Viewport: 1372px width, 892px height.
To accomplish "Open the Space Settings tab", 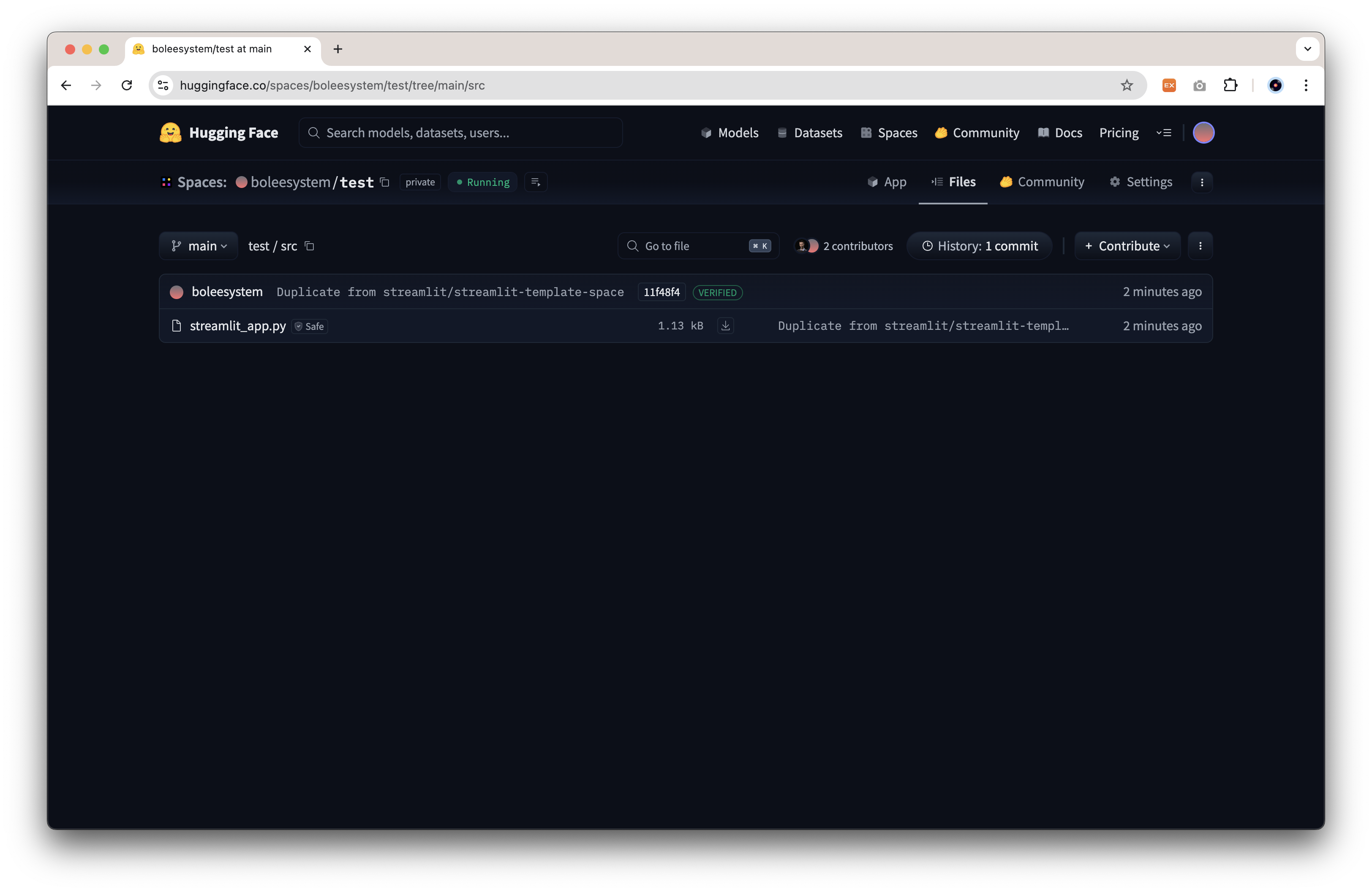I will tap(1141, 182).
